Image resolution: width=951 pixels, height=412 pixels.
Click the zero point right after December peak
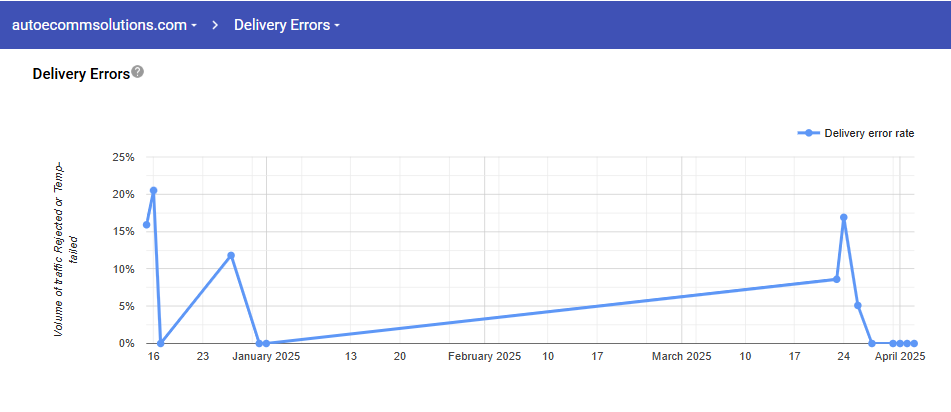pyautogui.click(x=160, y=343)
